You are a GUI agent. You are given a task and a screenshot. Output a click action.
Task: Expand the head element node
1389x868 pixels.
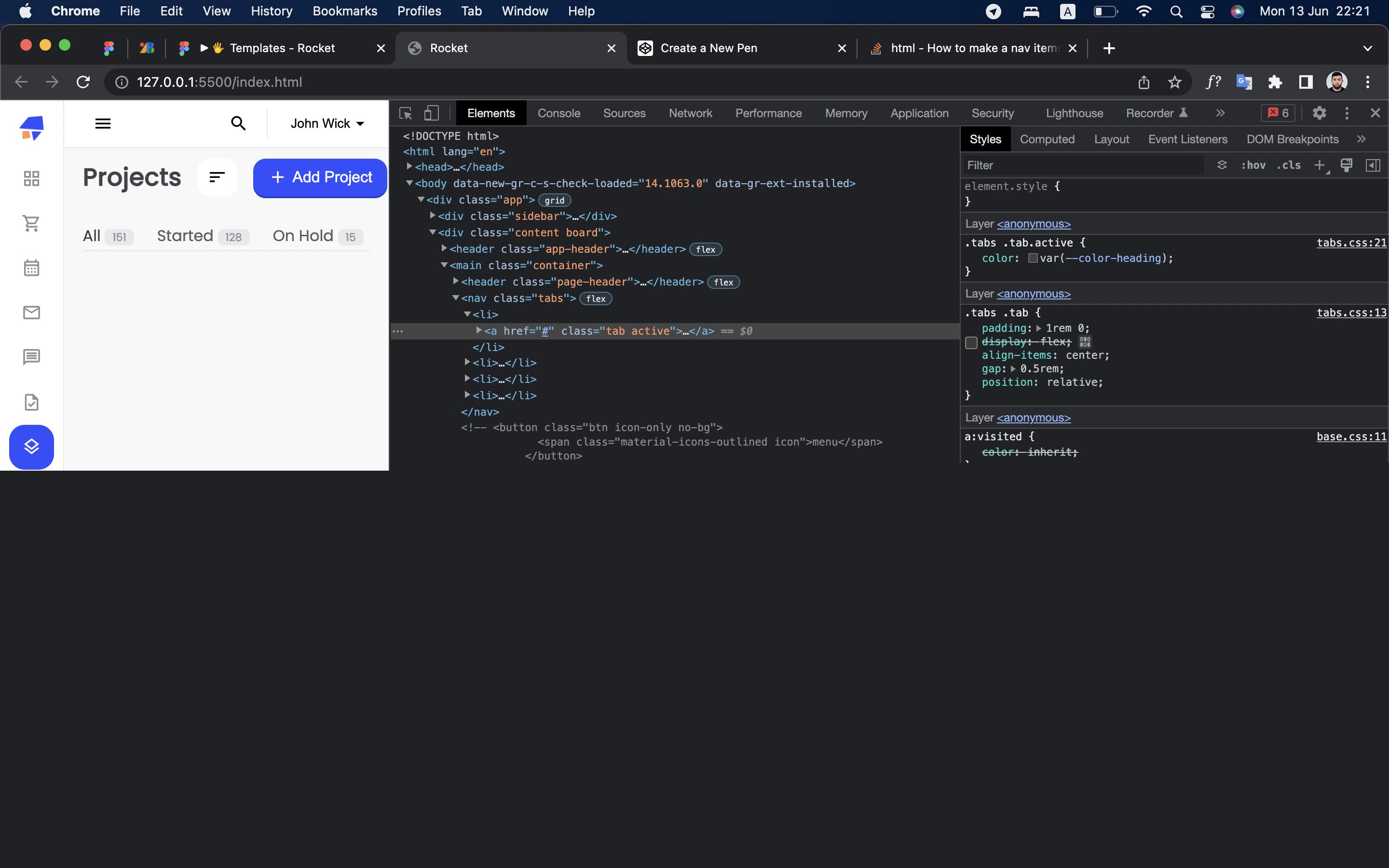pyautogui.click(x=409, y=166)
